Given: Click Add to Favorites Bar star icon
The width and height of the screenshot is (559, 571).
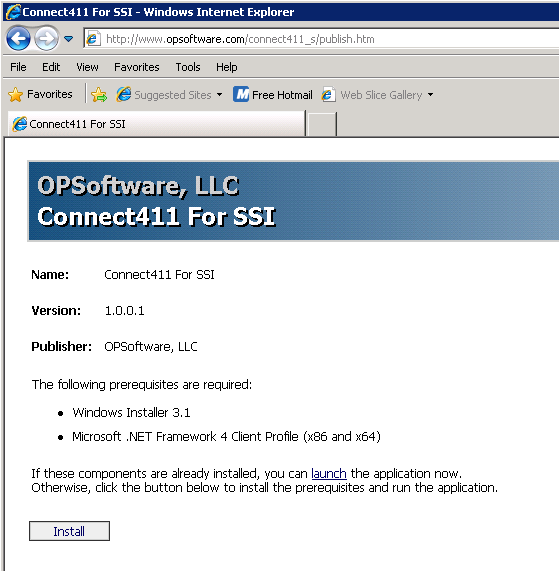Looking at the screenshot, I should [99, 95].
